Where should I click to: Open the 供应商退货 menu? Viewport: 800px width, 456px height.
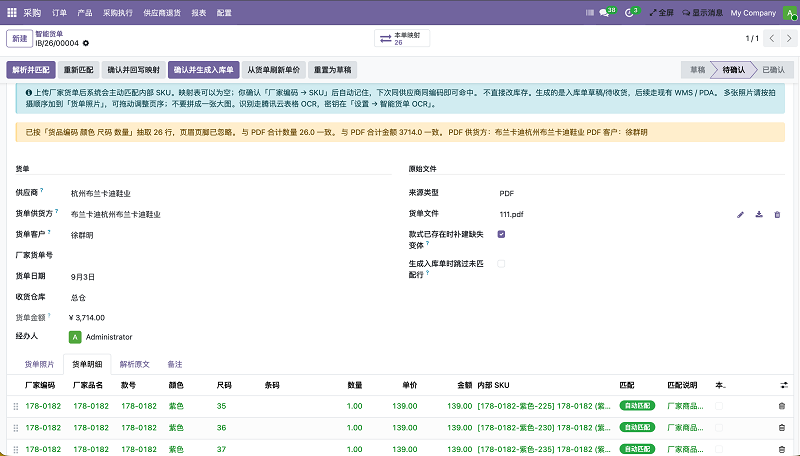click(x=162, y=13)
